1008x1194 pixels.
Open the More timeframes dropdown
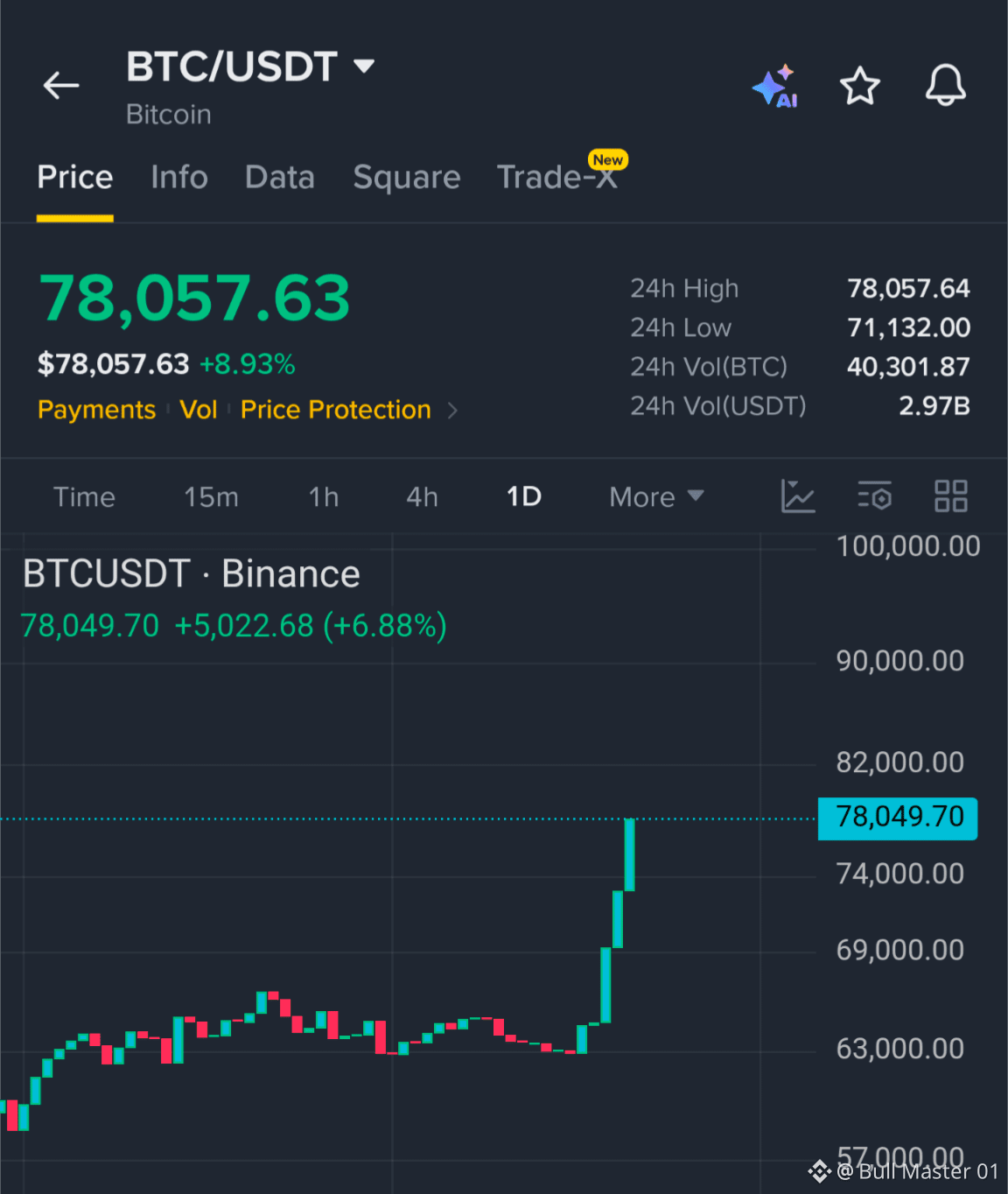click(656, 497)
